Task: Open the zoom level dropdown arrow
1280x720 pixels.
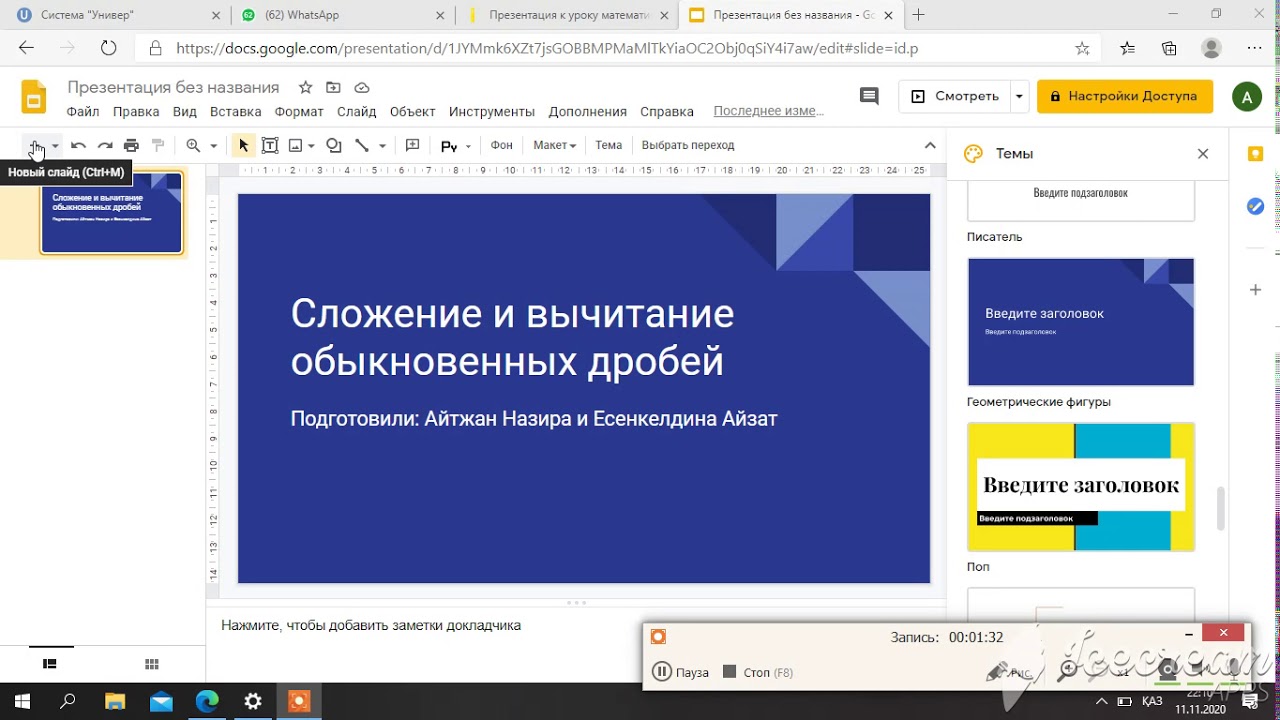Action: pyautogui.click(x=213, y=146)
